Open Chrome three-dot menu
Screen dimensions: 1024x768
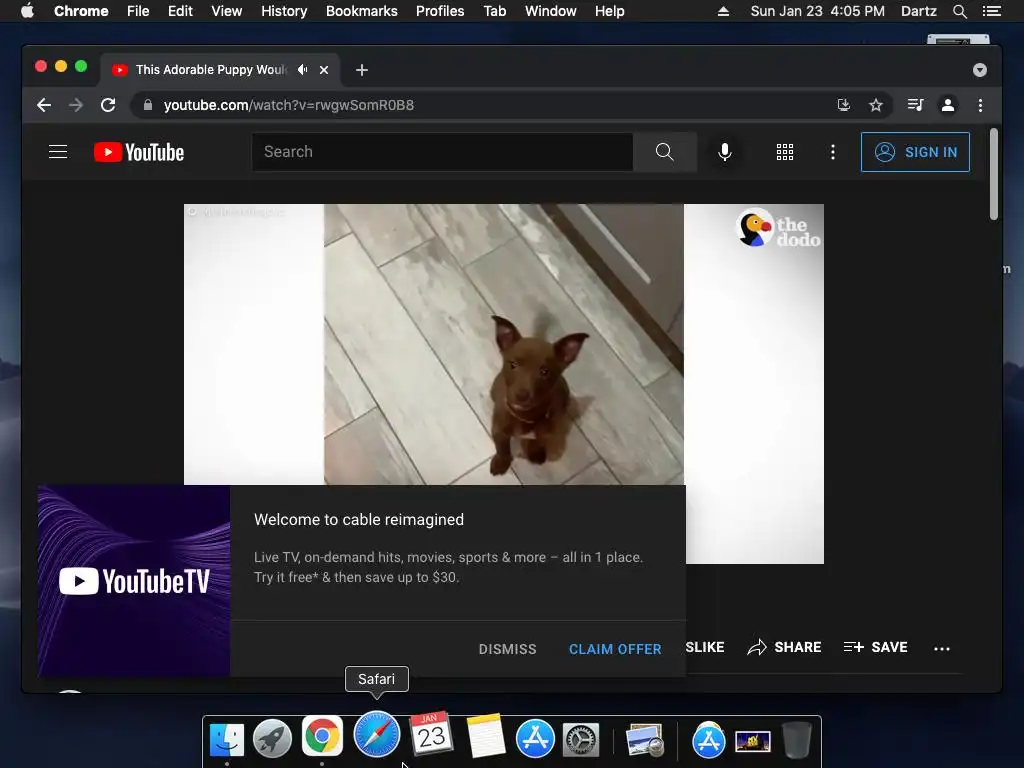[980, 105]
